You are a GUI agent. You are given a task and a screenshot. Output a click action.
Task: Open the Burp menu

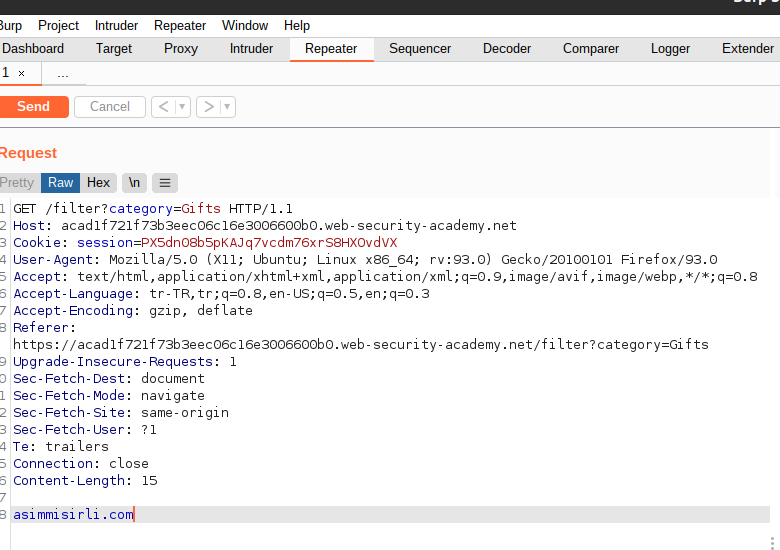[x=11, y=25]
